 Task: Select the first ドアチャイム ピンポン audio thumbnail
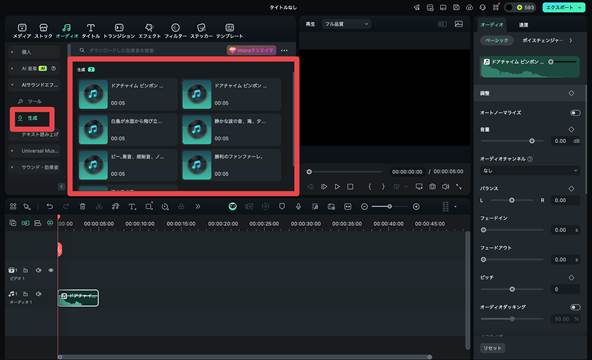click(93, 94)
